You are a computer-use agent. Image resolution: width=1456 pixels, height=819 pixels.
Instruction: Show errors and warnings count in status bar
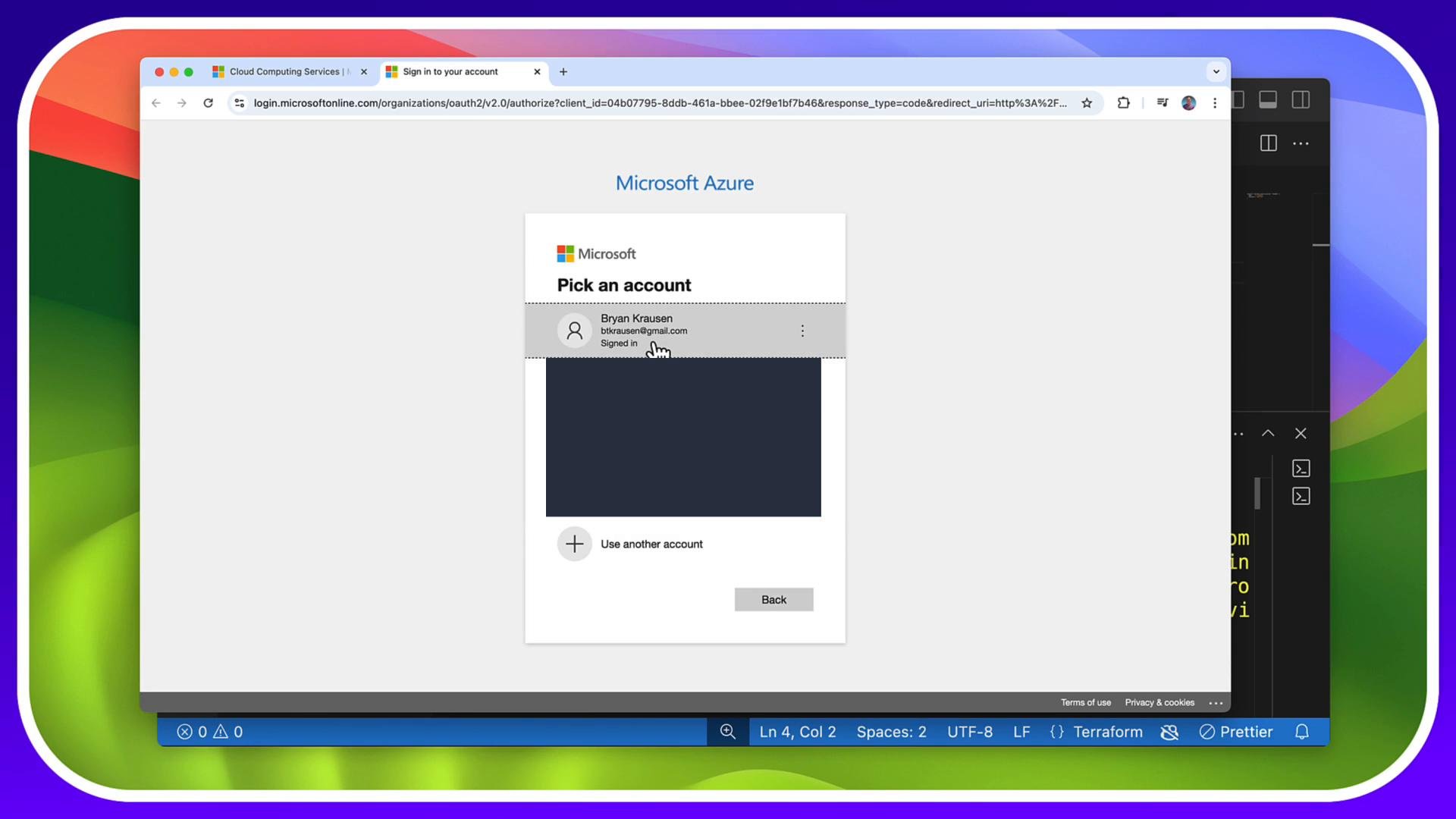point(210,732)
